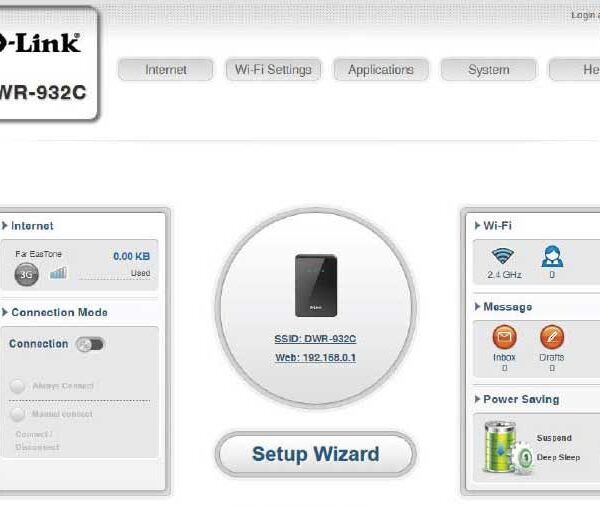Toggle the Connection switch
600x507 pixels.
(x=90, y=345)
